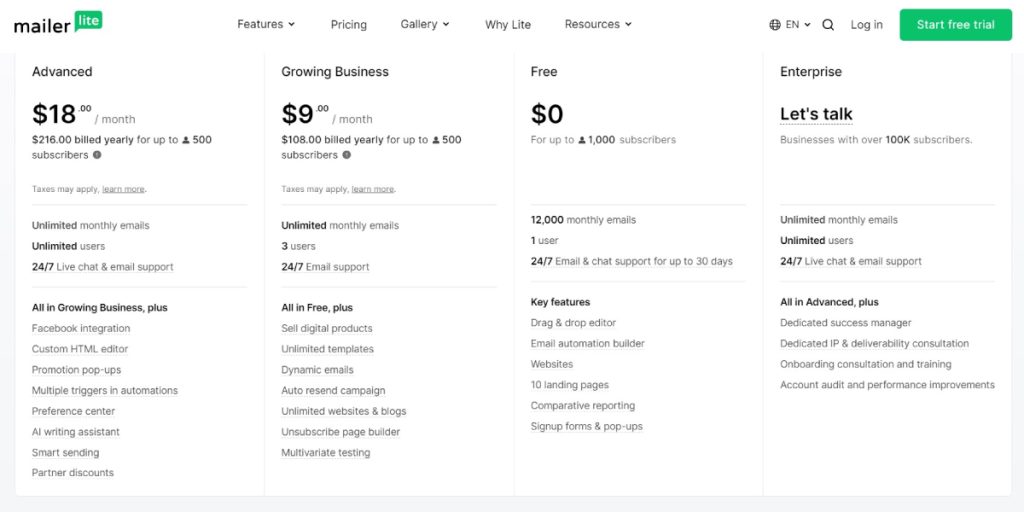Image resolution: width=1024 pixels, height=512 pixels.
Task: Click subscriber person icon in Growing Business plan
Action: pyautogui.click(x=436, y=140)
